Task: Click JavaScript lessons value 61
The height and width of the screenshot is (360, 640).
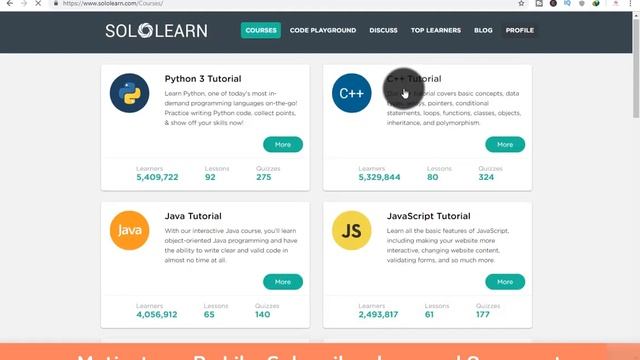Action: (429, 314)
